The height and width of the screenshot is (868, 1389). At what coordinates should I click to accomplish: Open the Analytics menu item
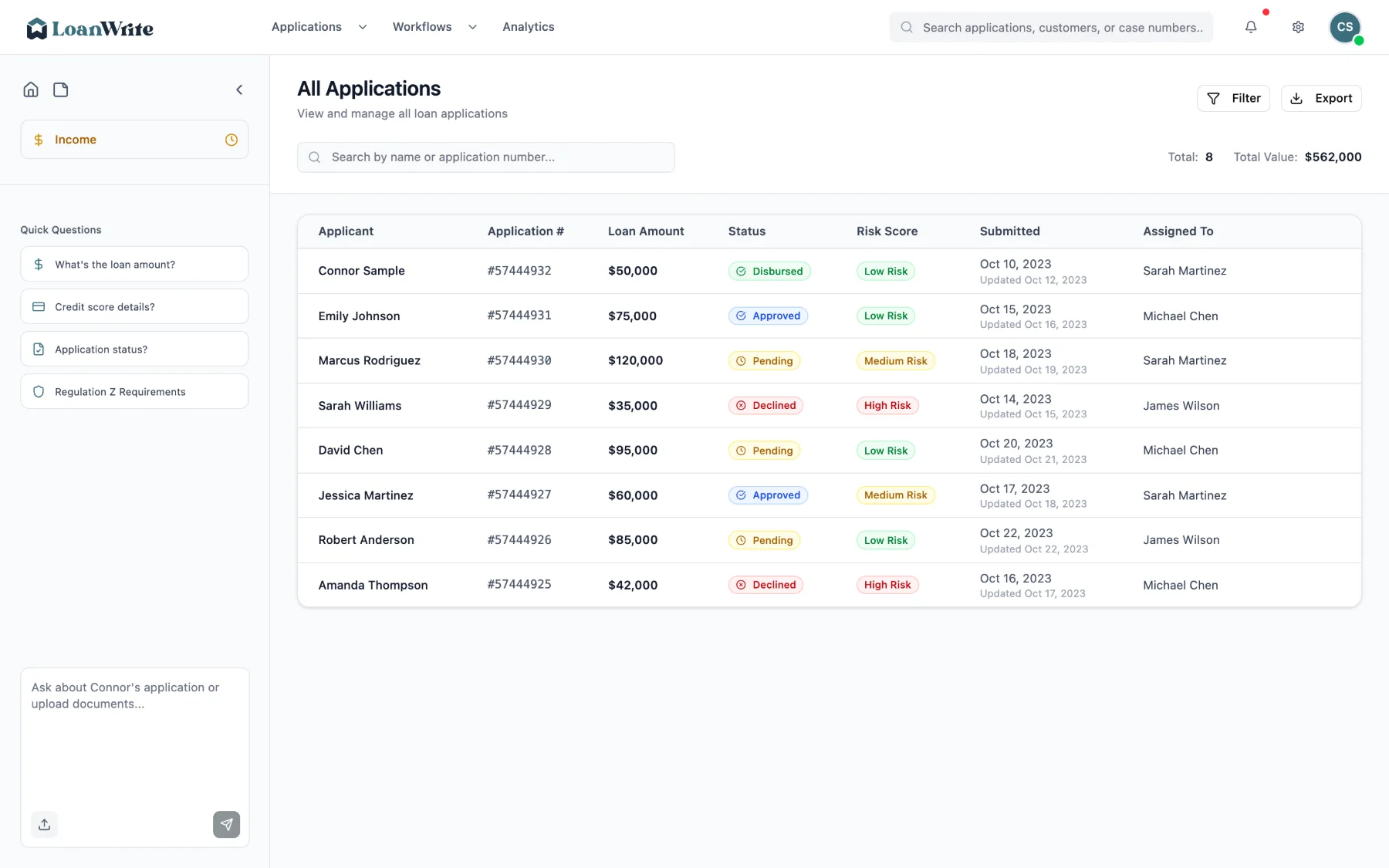click(529, 27)
